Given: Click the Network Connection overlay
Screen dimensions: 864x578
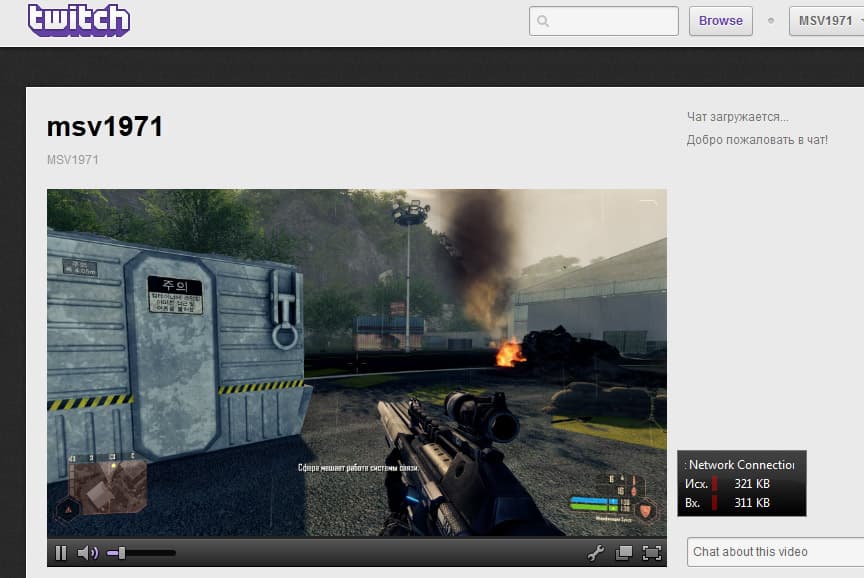Looking at the screenshot, I should tap(742, 483).
